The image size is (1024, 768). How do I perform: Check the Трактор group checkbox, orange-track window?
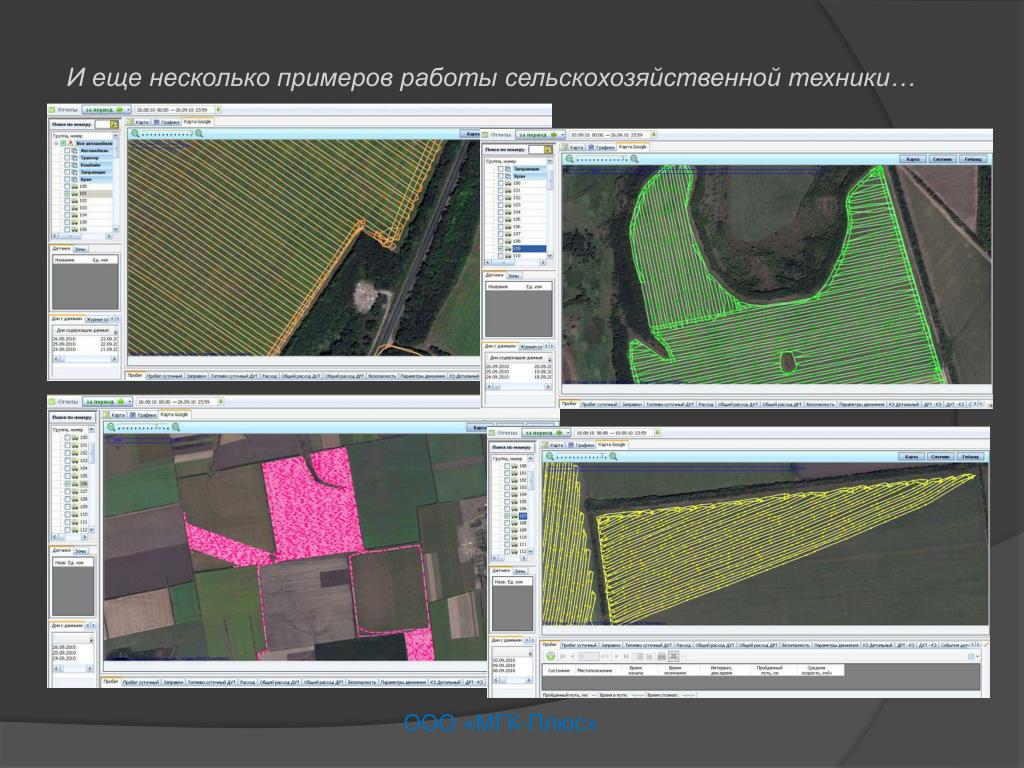pyautogui.click(x=67, y=158)
